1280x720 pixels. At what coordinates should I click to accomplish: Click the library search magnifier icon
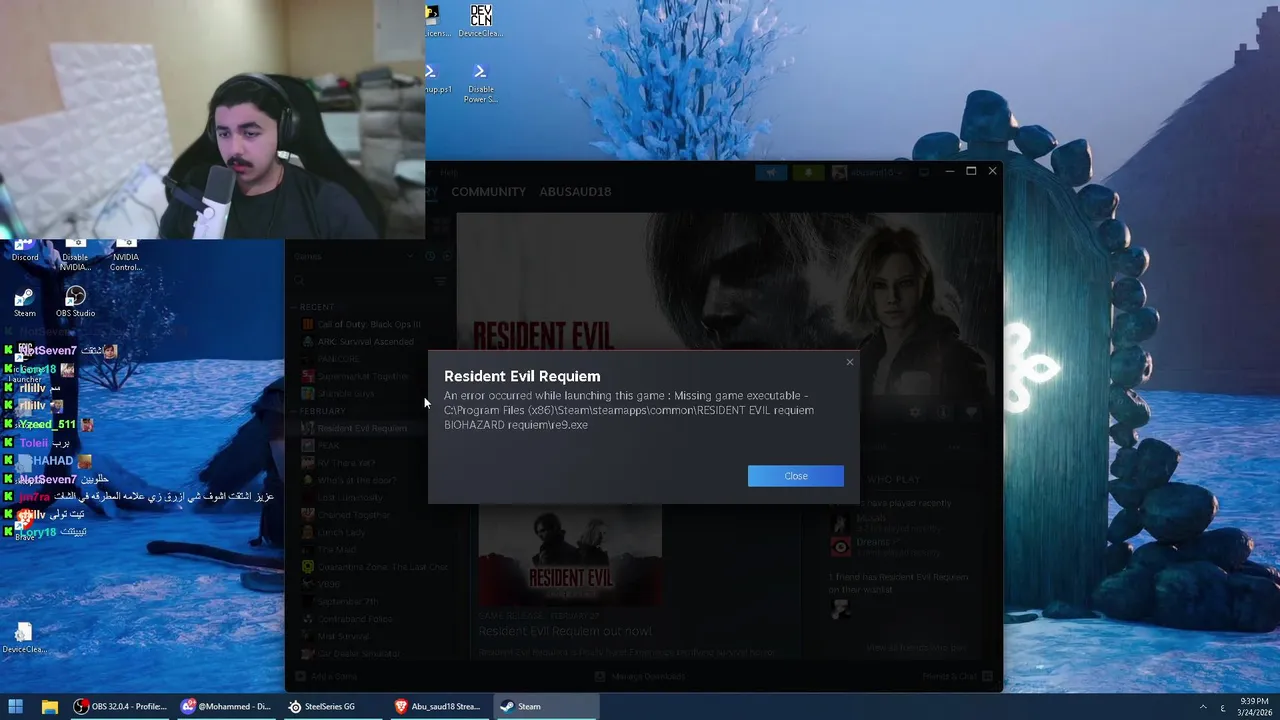point(298,282)
